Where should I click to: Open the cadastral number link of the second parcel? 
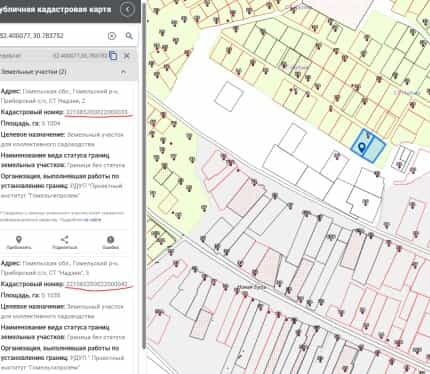(96, 284)
